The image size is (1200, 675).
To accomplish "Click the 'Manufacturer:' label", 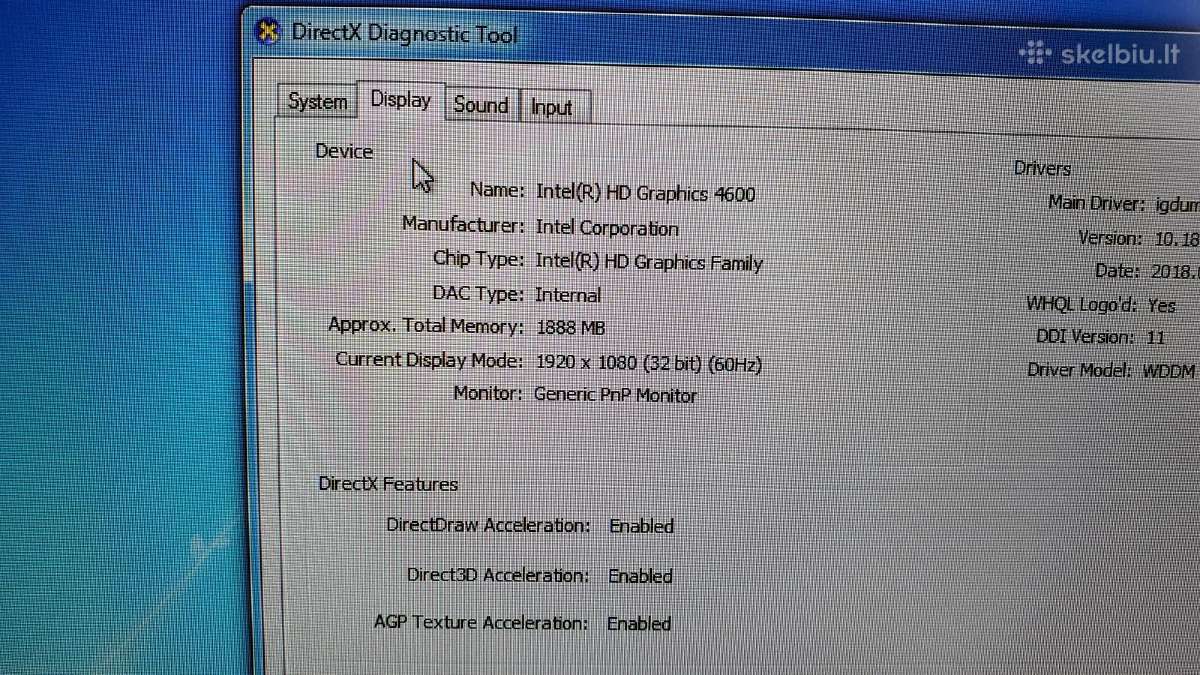I will [x=463, y=224].
